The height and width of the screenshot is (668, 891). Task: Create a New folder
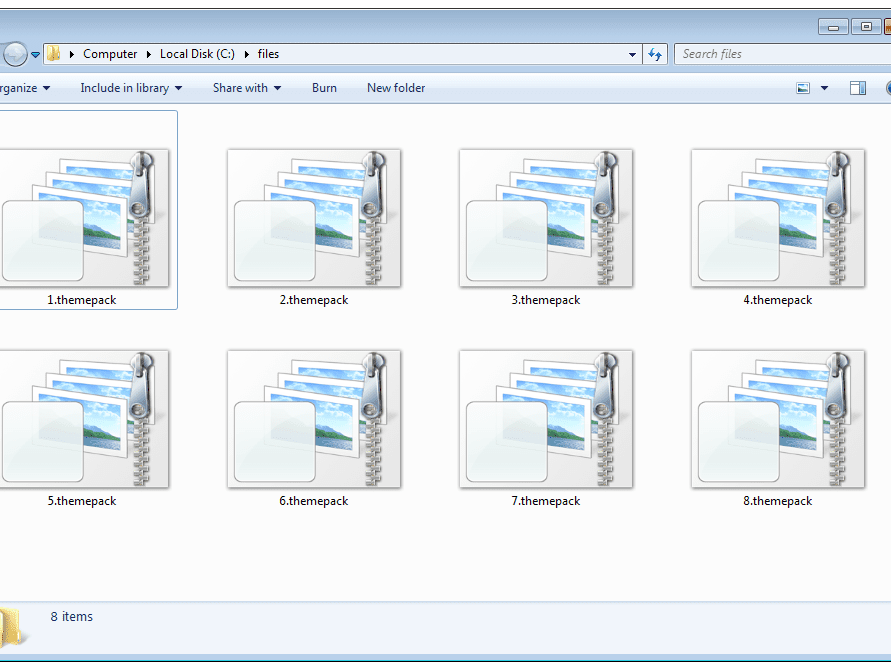pyautogui.click(x=396, y=88)
